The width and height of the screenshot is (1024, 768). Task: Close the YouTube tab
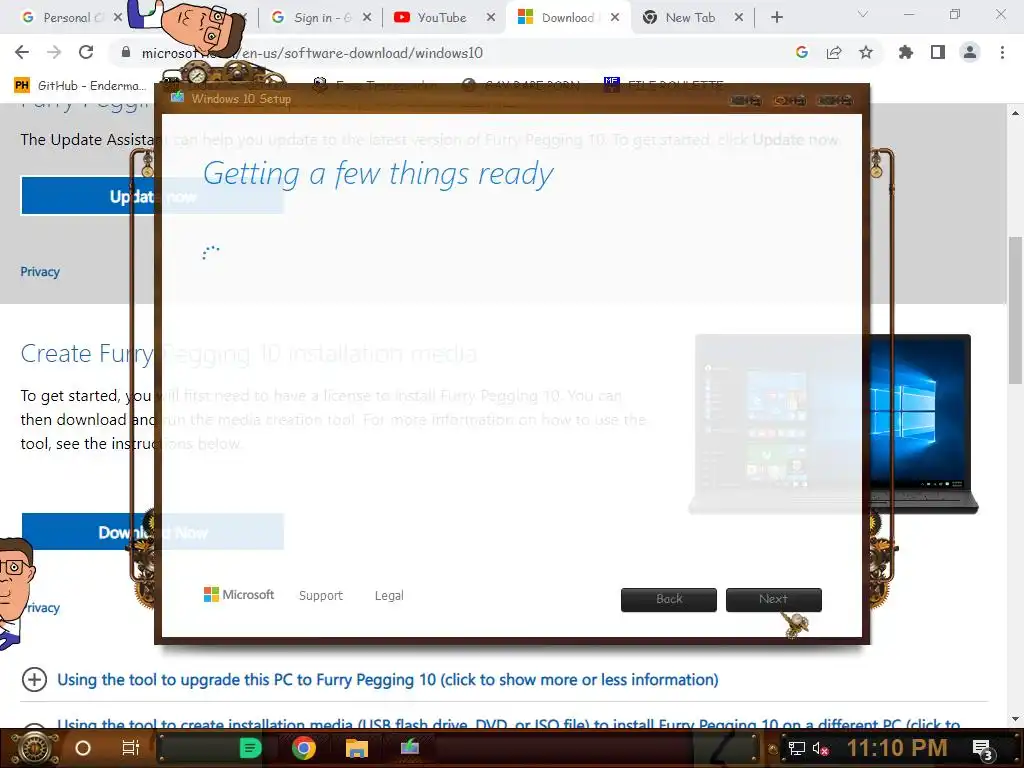click(x=491, y=18)
